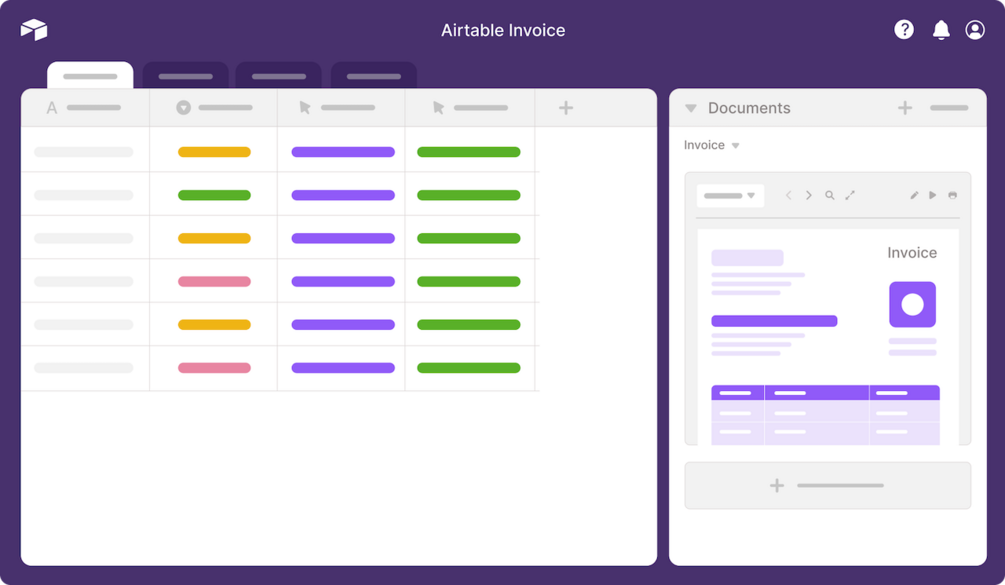Open the help icon in the header
The image size is (1005, 585).
point(903,29)
